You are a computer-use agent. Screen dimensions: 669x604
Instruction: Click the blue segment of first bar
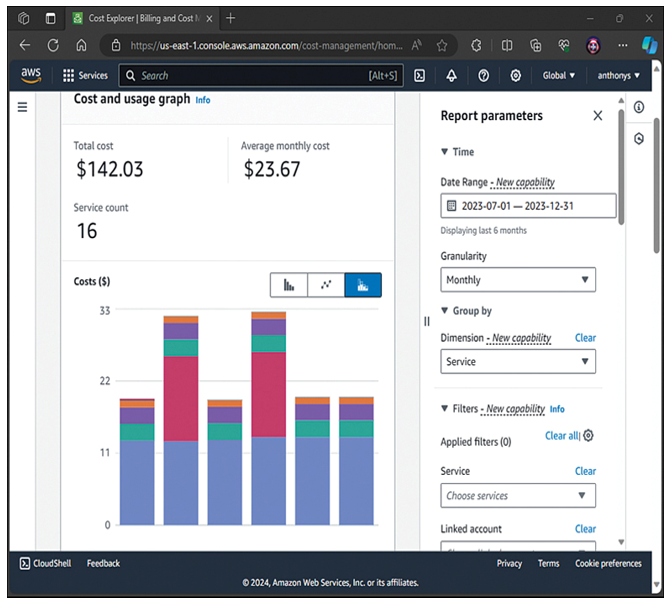(x=137, y=482)
